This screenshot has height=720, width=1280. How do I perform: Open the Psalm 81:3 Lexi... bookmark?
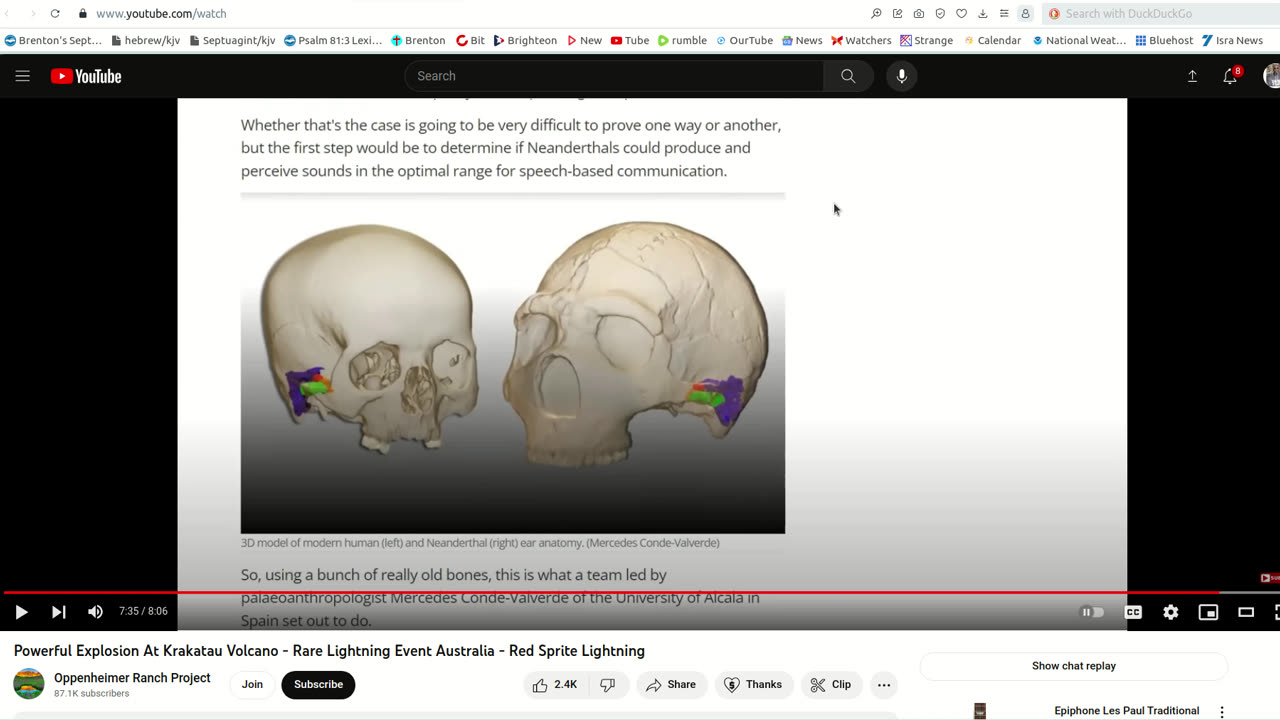coord(333,41)
